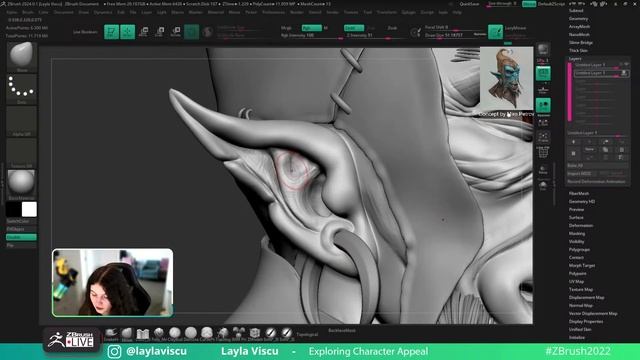Expand the FiberMesh section
Viewport: 640px width, 360px height.
[579, 193]
